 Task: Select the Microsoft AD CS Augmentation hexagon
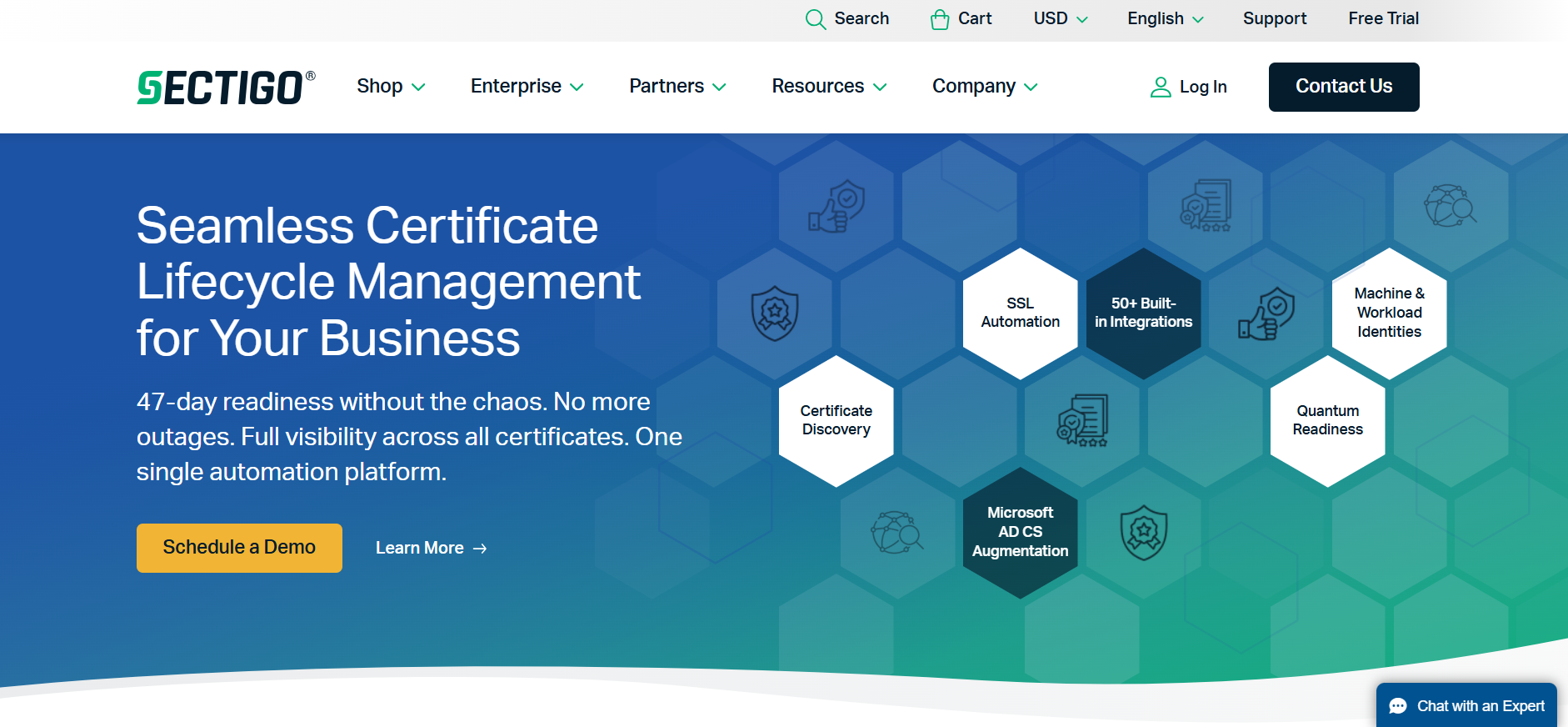tap(1021, 533)
